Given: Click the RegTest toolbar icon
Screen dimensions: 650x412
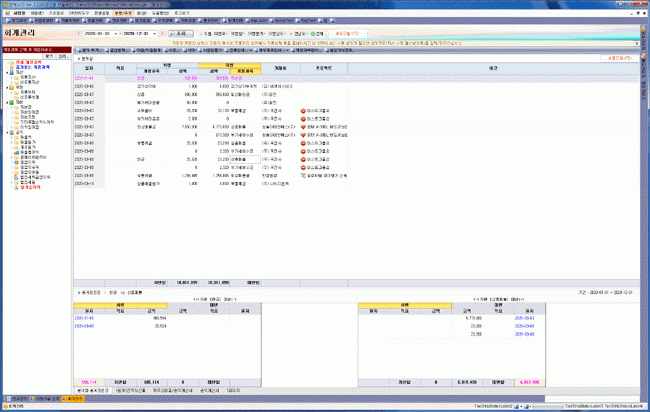Looking at the screenshot, I should point(298,20).
